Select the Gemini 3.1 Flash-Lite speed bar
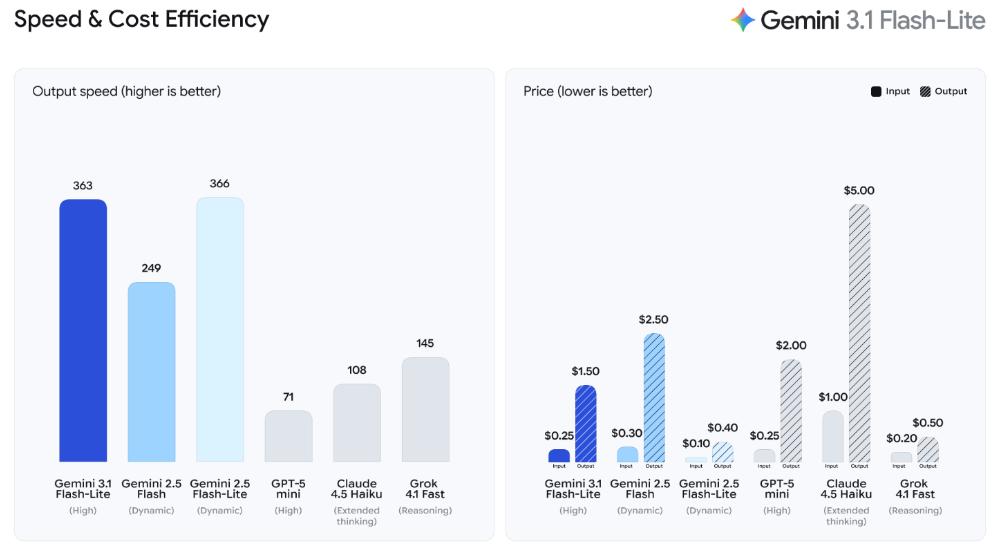Image resolution: width=1000 pixels, height=557 pixels. pyautogui.click(x=83, y=330)
